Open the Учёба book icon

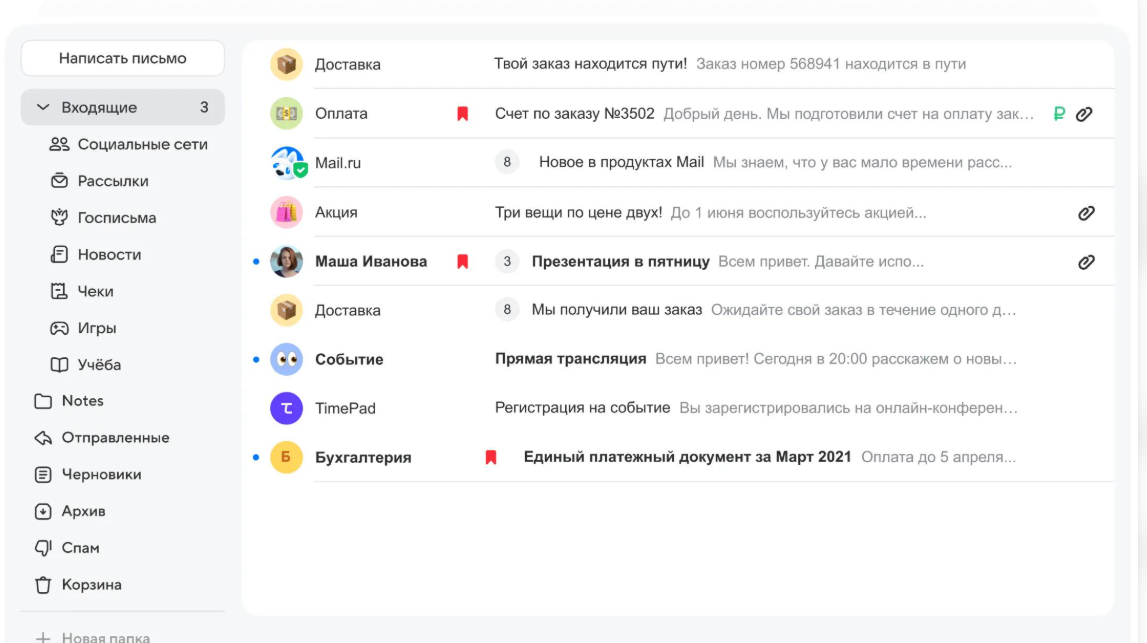pyautogui.click(x=59, y=364)
